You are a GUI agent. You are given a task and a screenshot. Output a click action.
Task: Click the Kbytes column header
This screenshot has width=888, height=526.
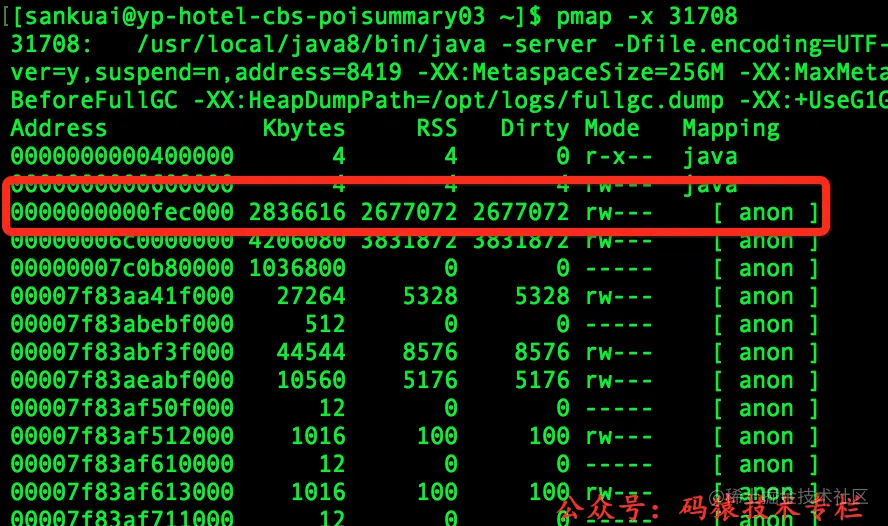point(304,129)
